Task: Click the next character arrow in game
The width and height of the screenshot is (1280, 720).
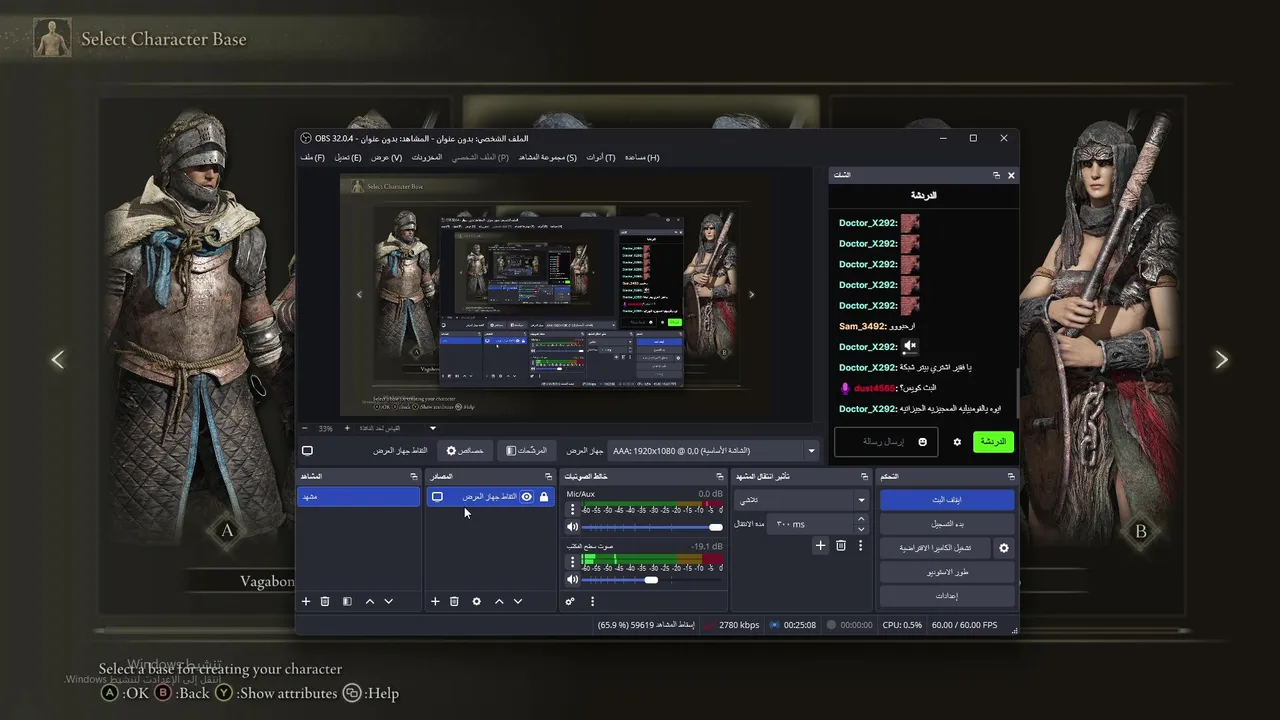Action: [1221, 360]
